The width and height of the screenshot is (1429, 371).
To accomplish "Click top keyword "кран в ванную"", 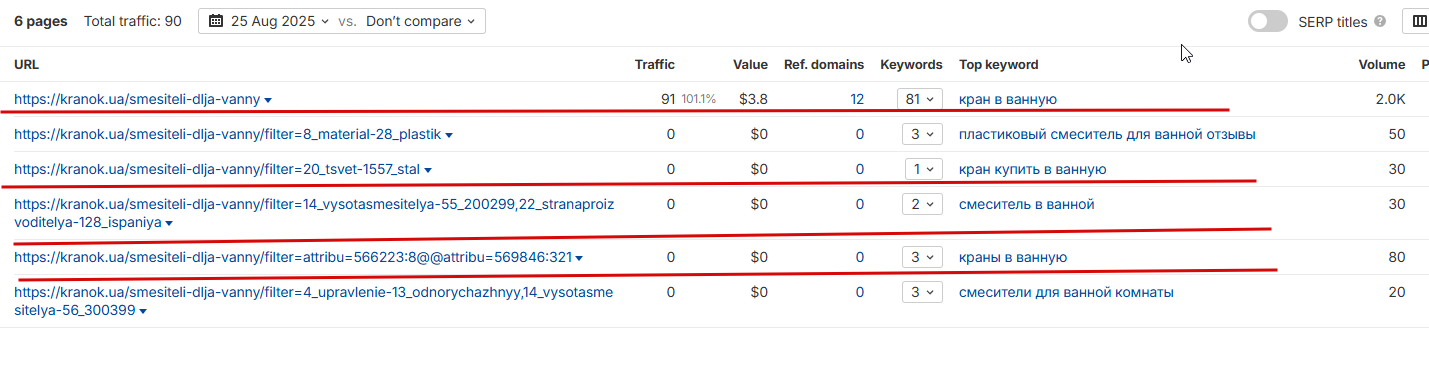I will coord(1008,99).
